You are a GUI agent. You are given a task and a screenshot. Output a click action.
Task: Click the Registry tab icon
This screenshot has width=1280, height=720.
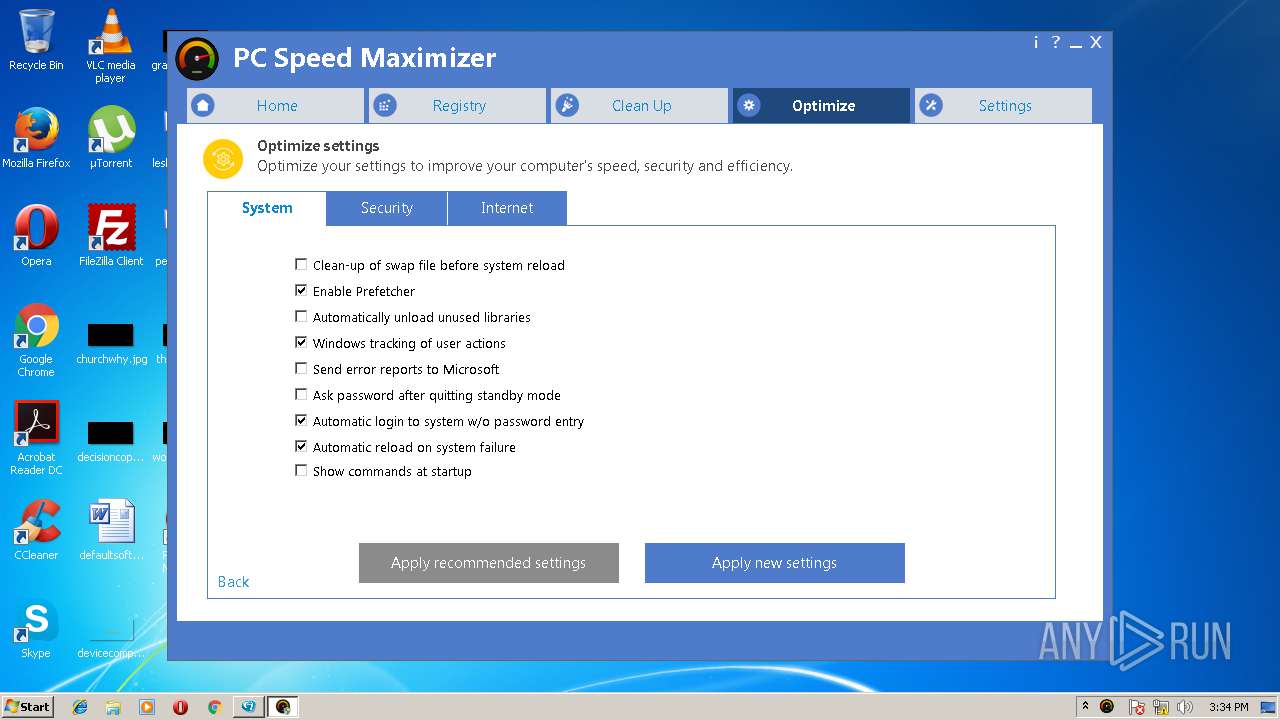pos(385,106)
